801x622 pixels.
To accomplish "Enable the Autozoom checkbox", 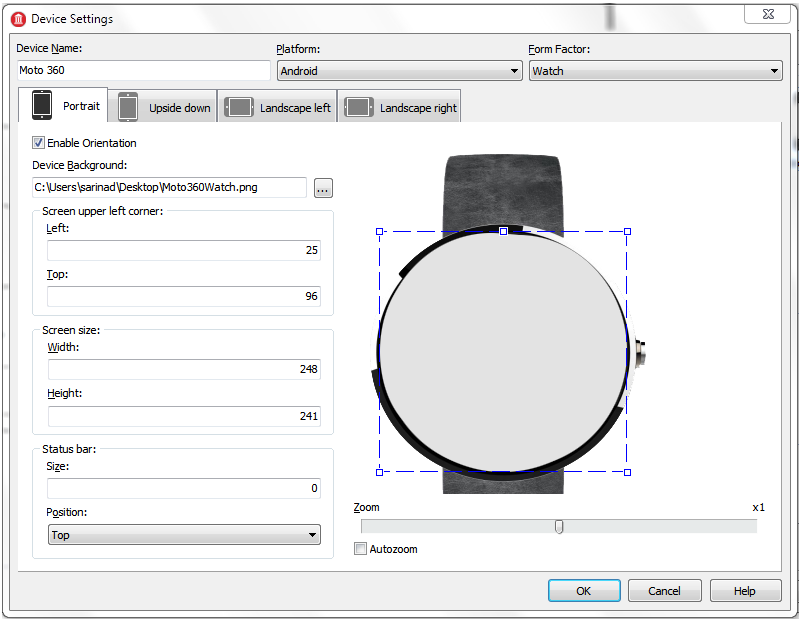I will pos(361,549).
